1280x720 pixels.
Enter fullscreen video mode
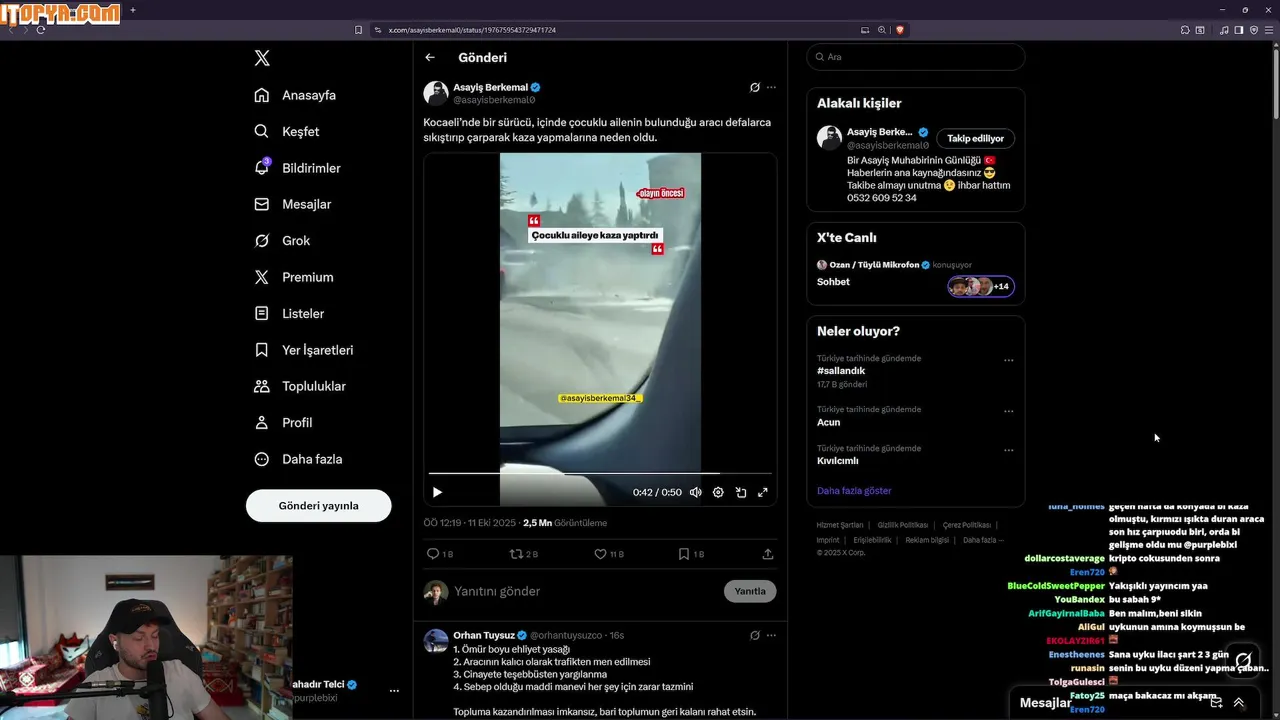point(763,492)
